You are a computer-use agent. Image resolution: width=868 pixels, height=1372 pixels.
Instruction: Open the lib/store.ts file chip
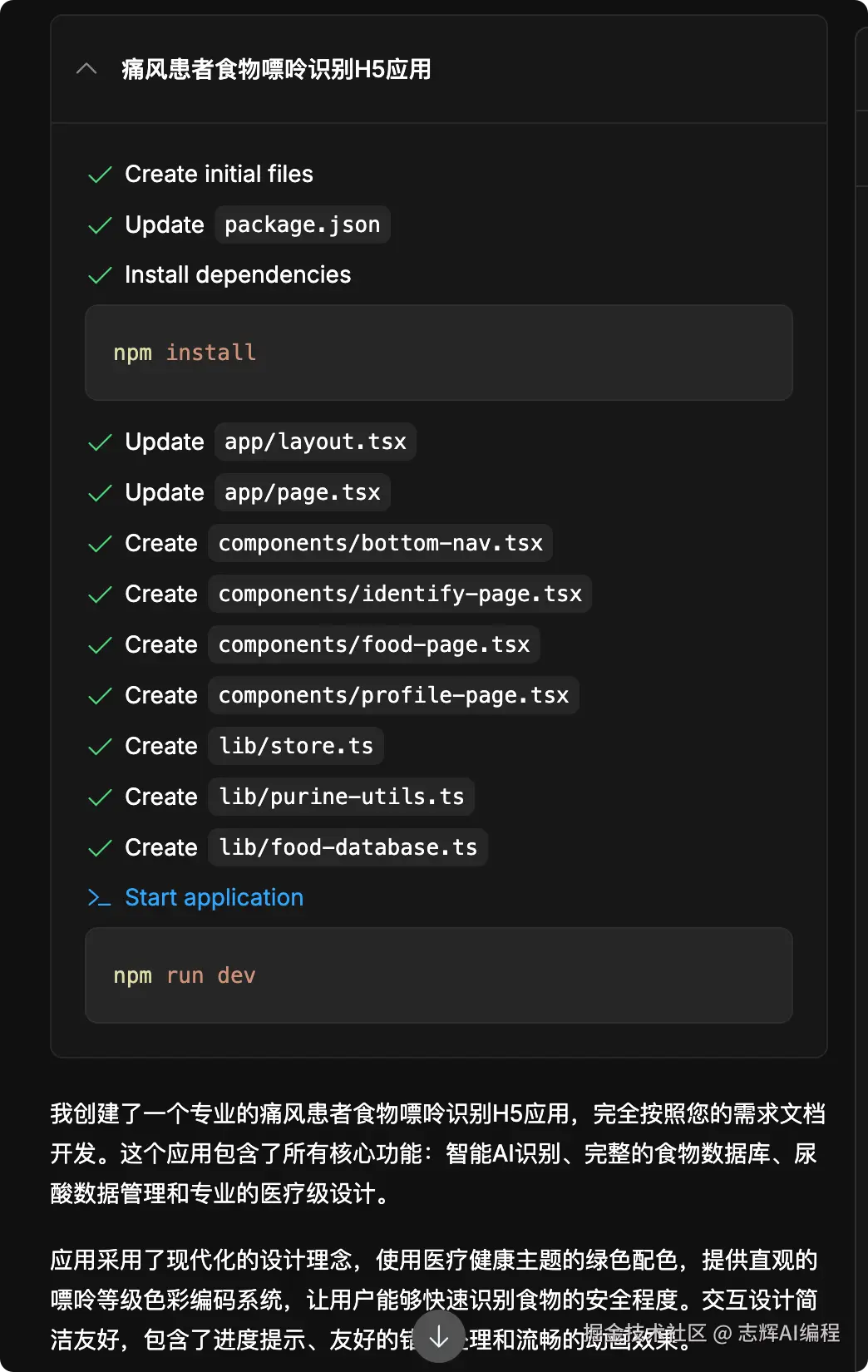(295, 747)
